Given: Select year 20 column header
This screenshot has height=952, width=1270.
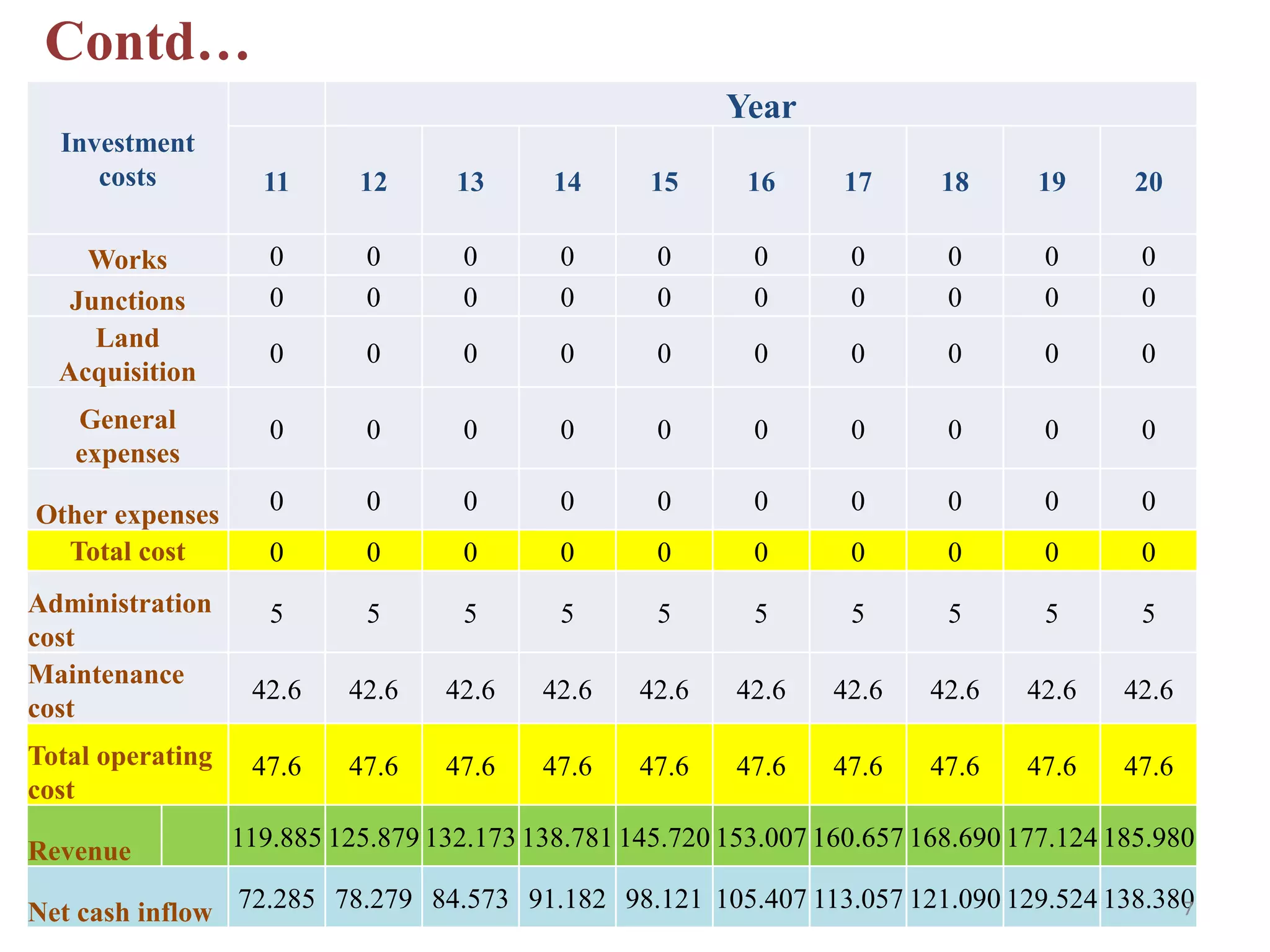Looking at the screenshot, I should [1148, 182].
